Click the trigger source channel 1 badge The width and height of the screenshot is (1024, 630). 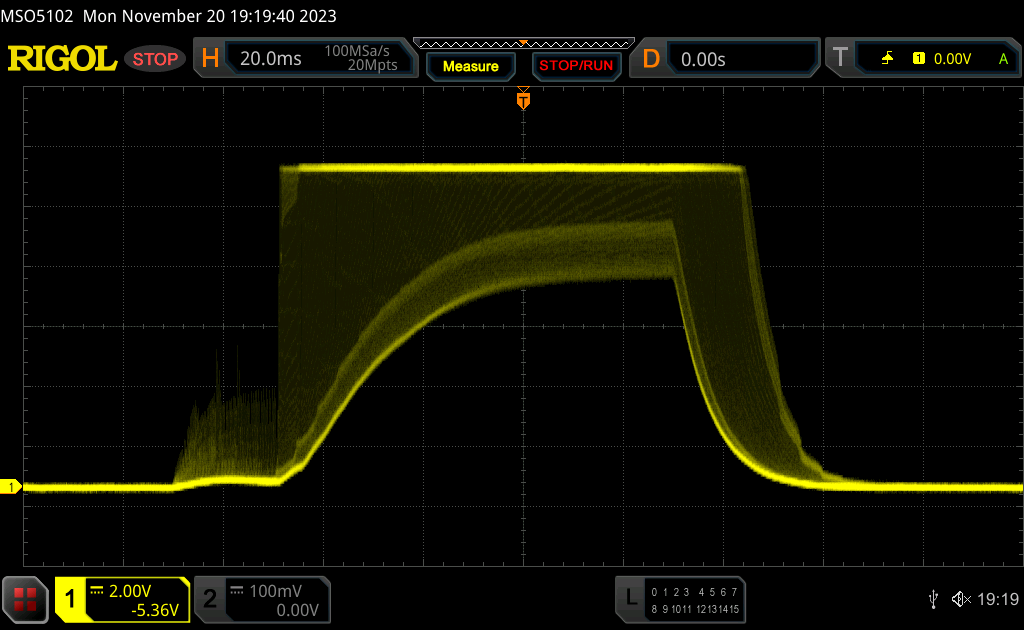(918, 59)
